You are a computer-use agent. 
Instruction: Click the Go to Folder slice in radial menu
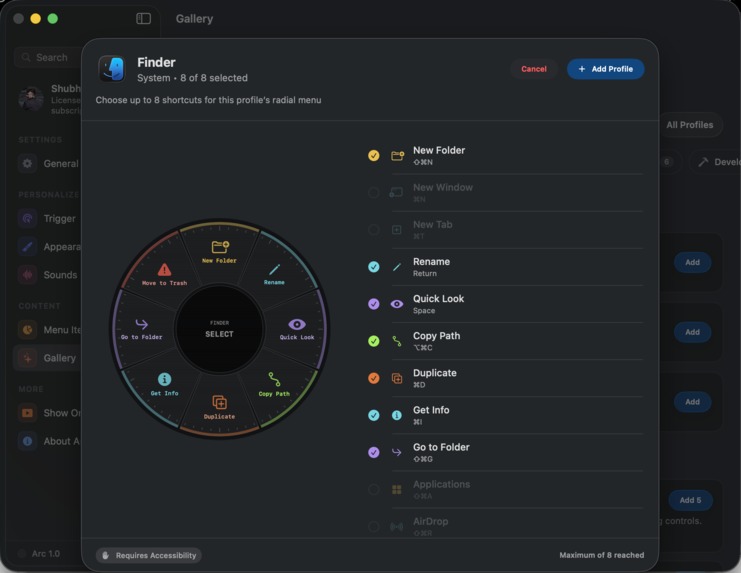point(142,329)
